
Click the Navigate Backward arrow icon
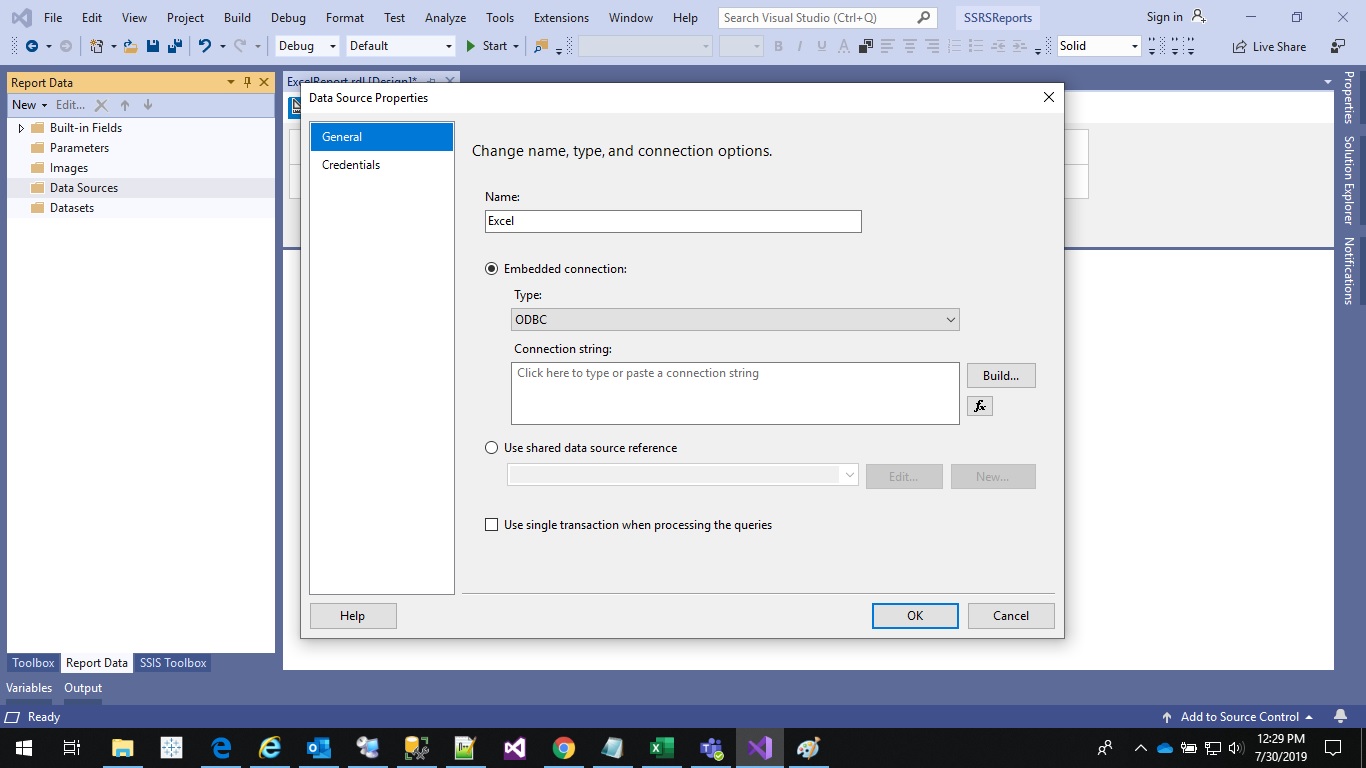pos(31,45)
